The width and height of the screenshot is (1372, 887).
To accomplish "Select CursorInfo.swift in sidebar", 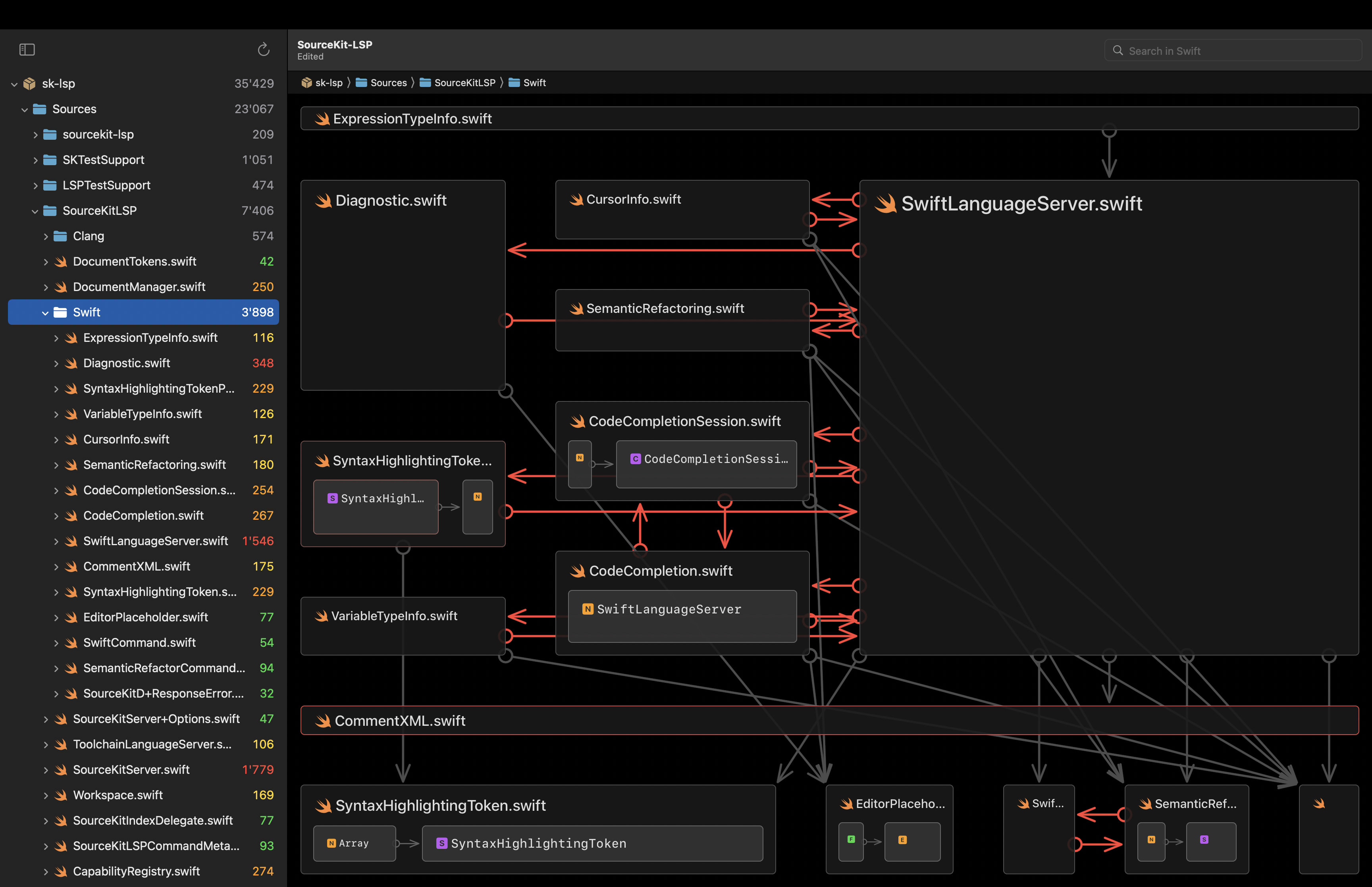I will click(x=143, y=440).
